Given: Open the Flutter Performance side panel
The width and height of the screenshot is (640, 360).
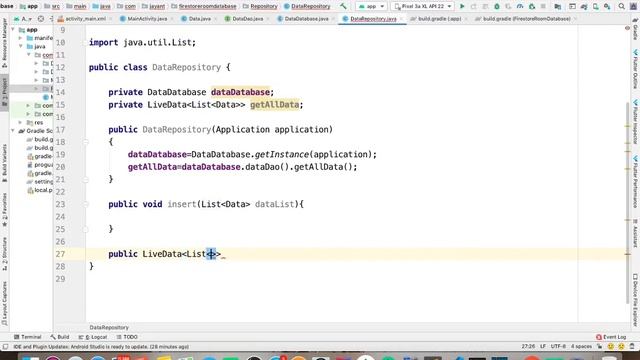Looking at the screenshot, I should click(636, 181).
